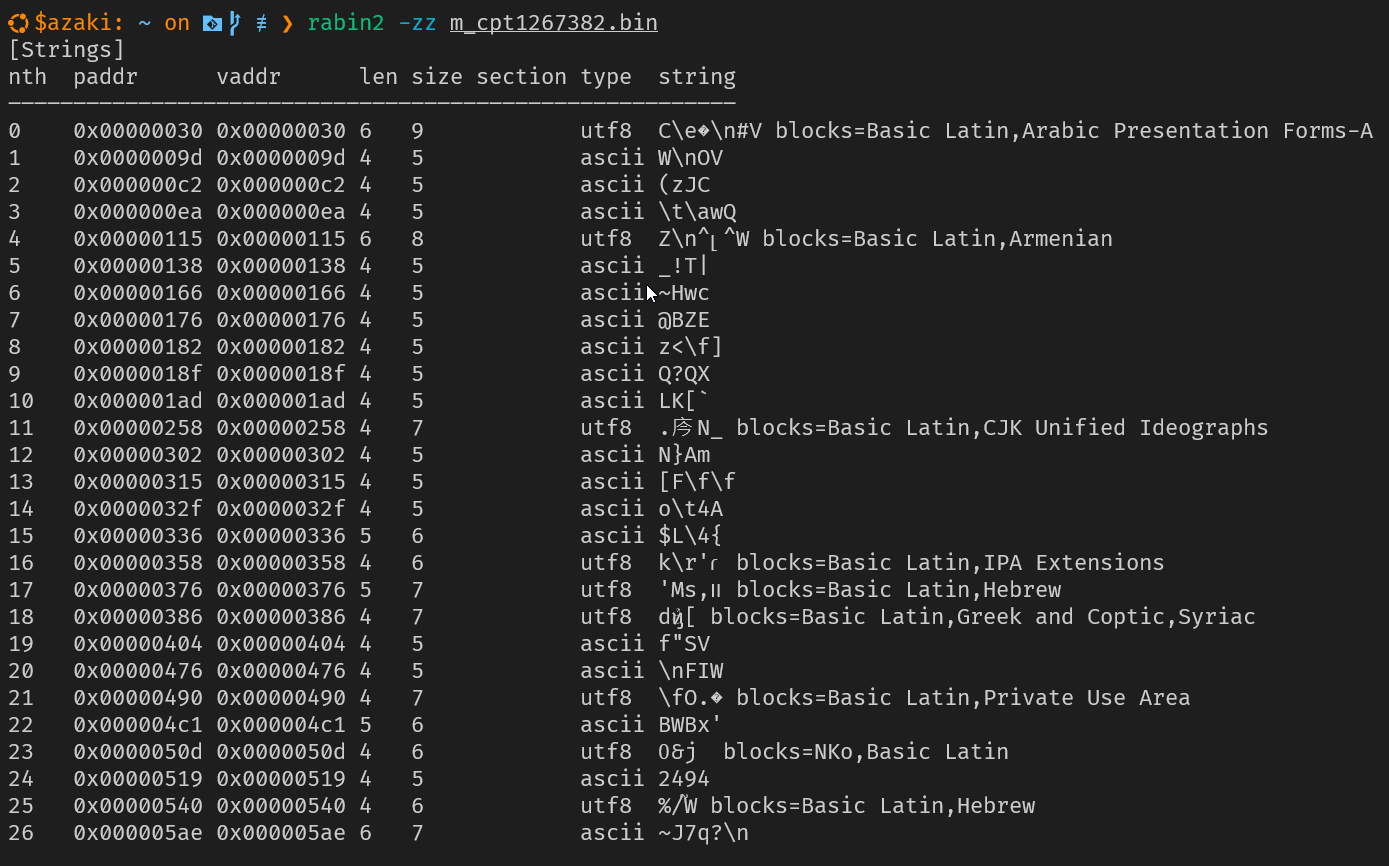1389x866 pixels.
Task: Click the git branch icon in the prompt
Action: pyautogui.click(x=235, y=23)
